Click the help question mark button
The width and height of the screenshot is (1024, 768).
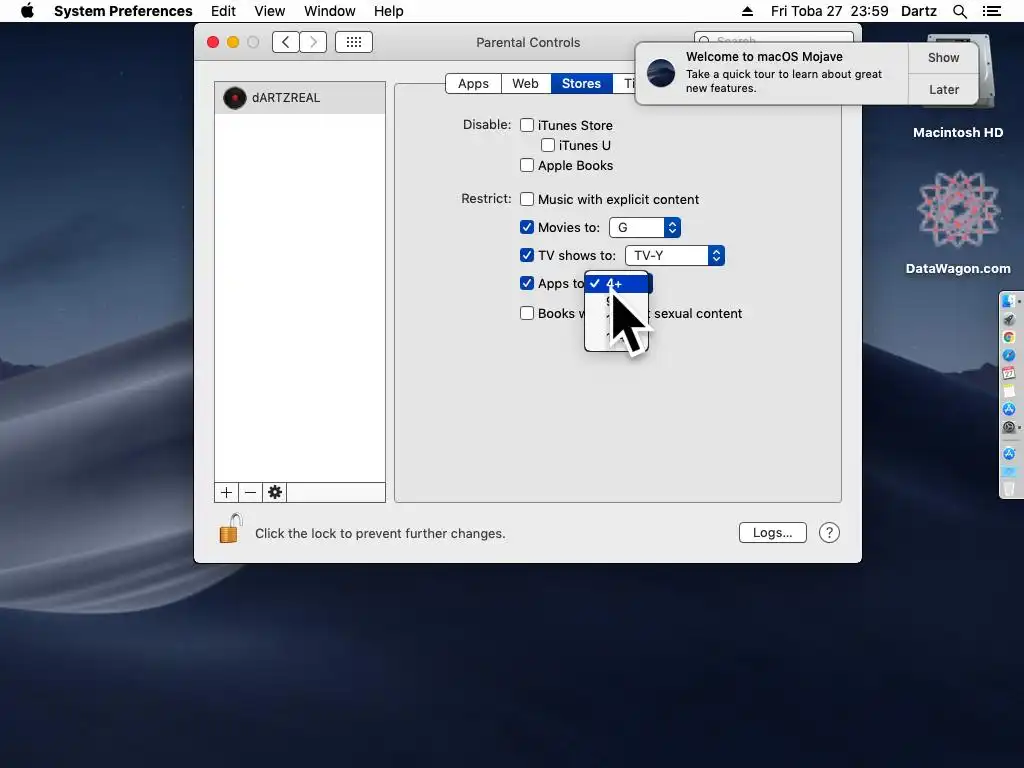pos(829,533)
